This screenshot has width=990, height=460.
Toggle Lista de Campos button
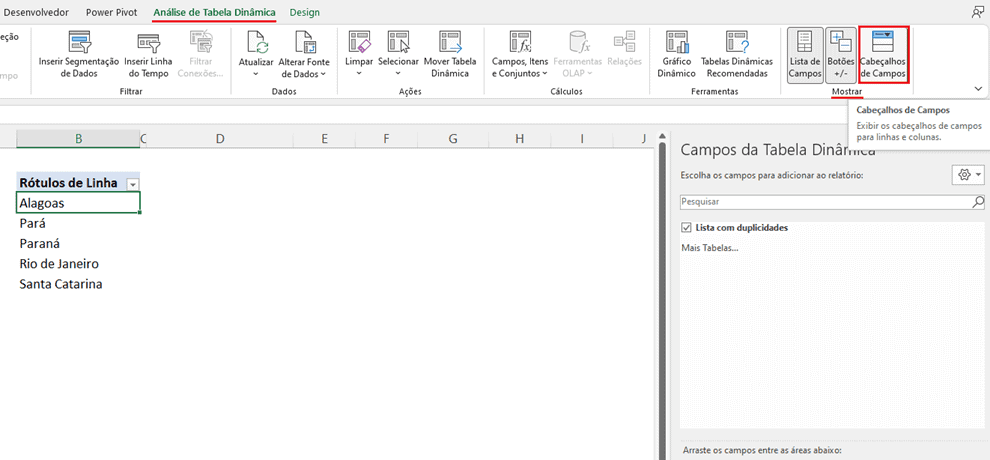point(804,55)
